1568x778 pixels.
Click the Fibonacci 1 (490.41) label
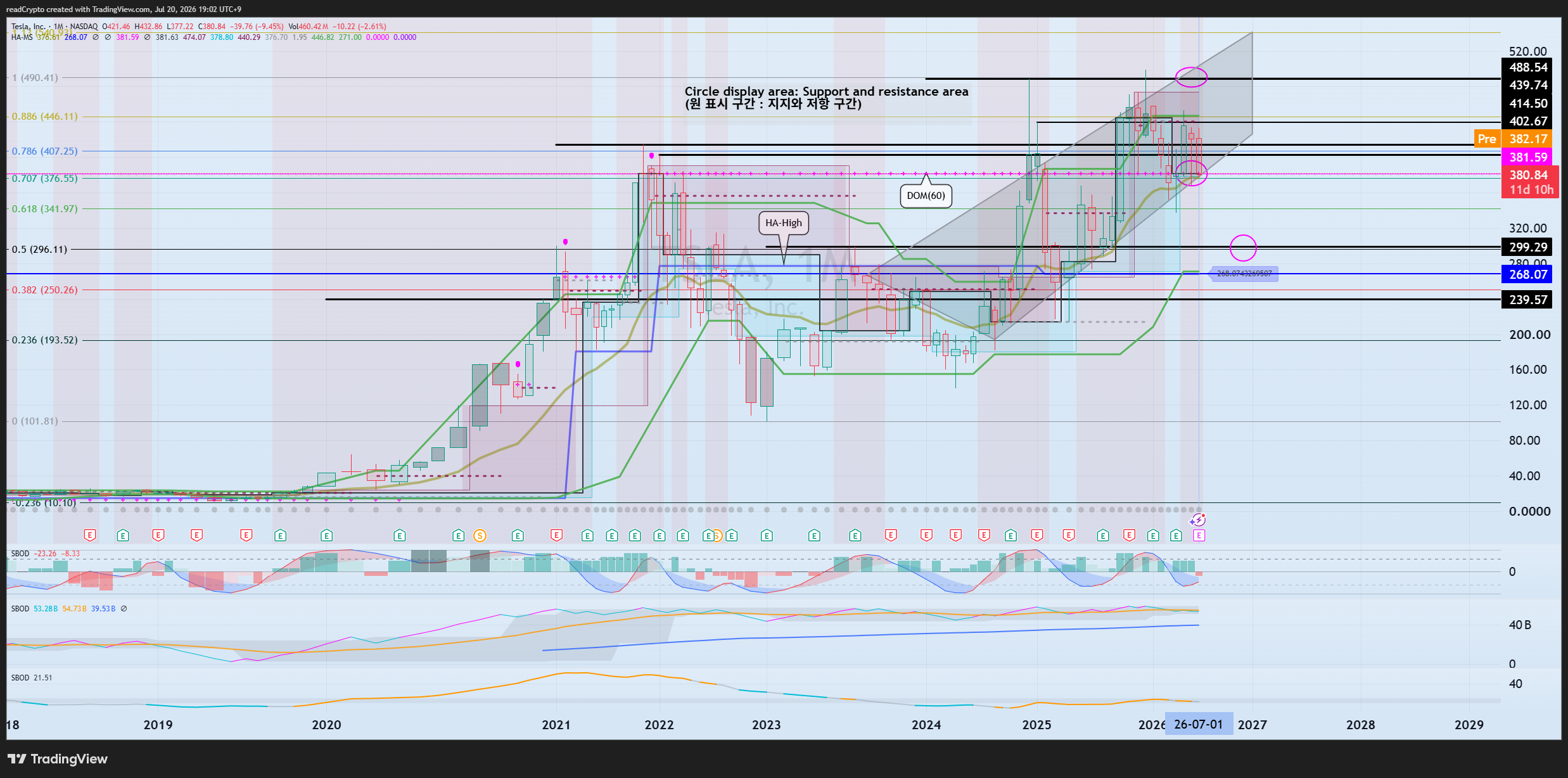coord(35,78)
